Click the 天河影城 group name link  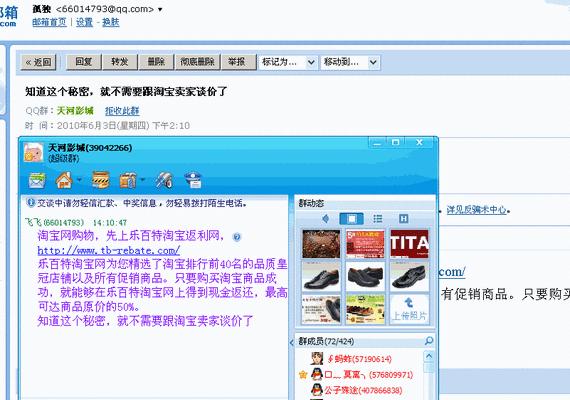point(75,111)
